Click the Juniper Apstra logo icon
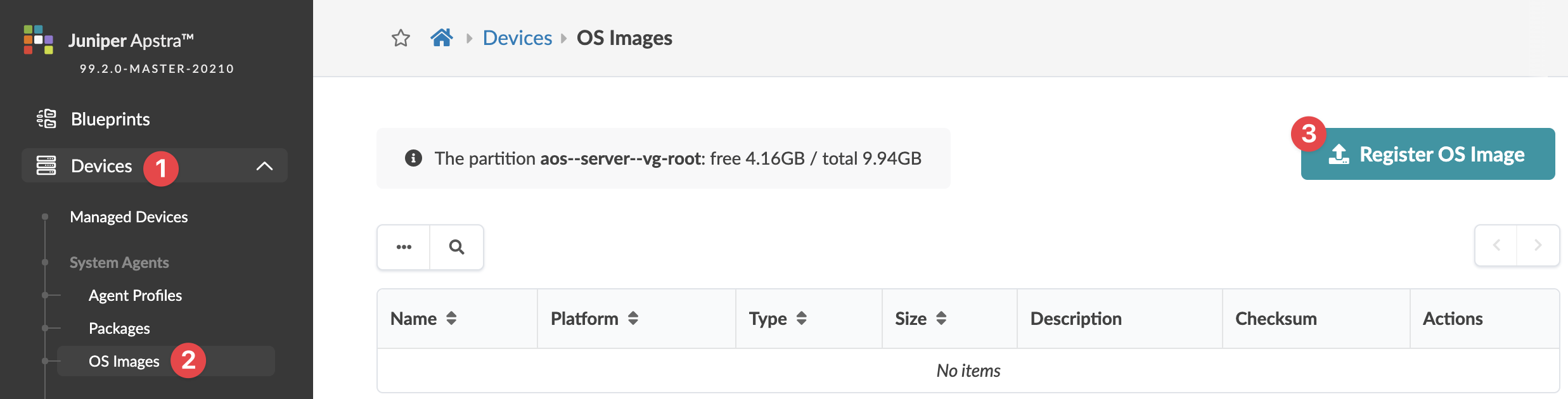This screenshot has width=1568, height=399. coord(38,40)
